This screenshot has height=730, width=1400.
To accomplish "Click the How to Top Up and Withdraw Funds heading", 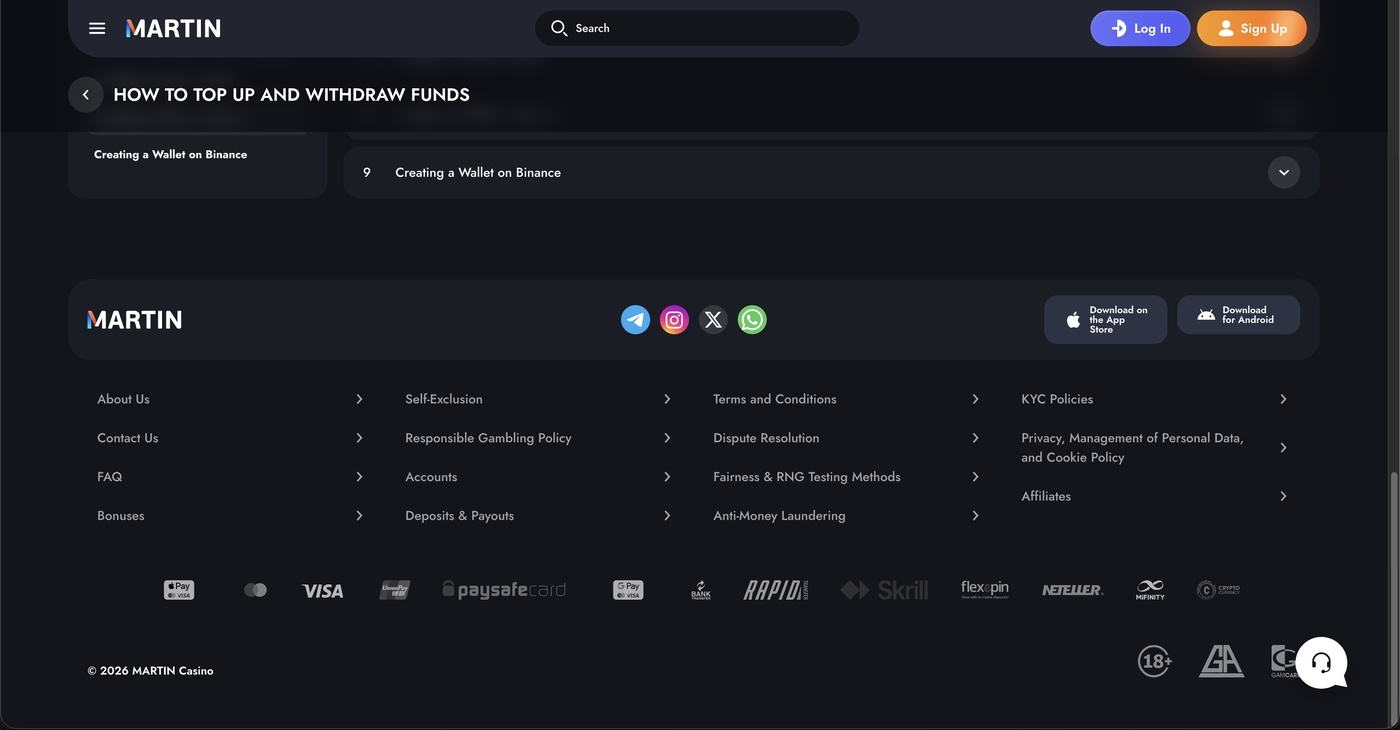I will [x=291, y=94].
